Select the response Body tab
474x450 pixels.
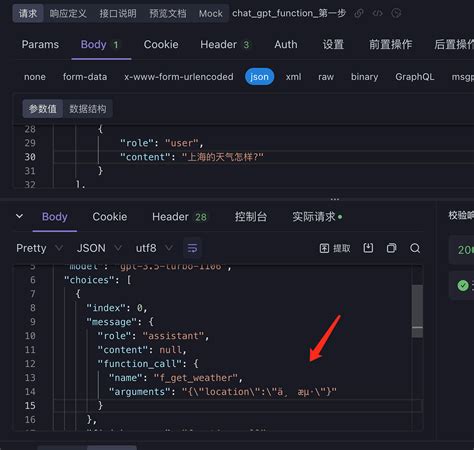pos(55,217)
